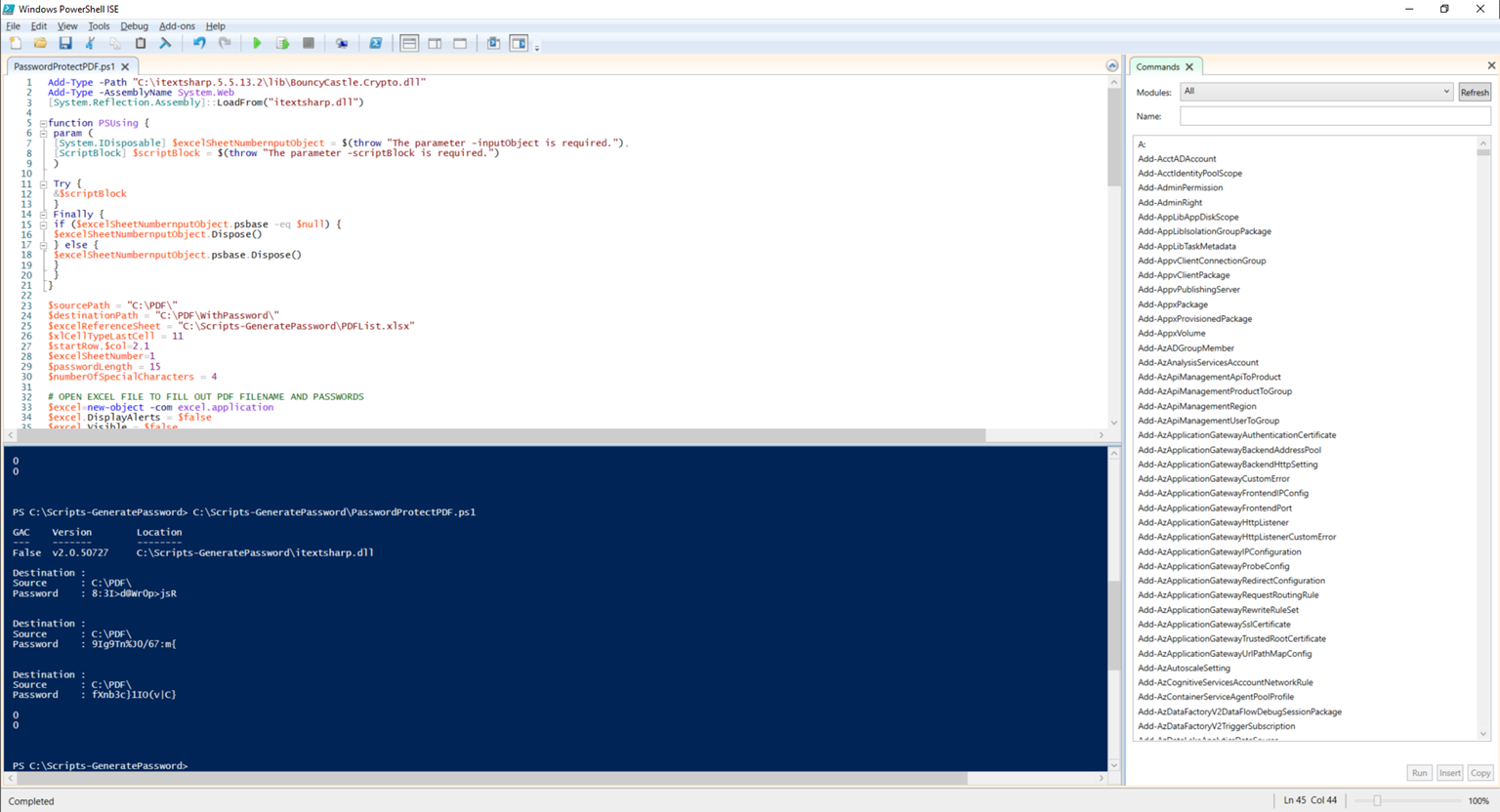Open a script file with folder icon
1500x812 pixels.
click(40, 43)
